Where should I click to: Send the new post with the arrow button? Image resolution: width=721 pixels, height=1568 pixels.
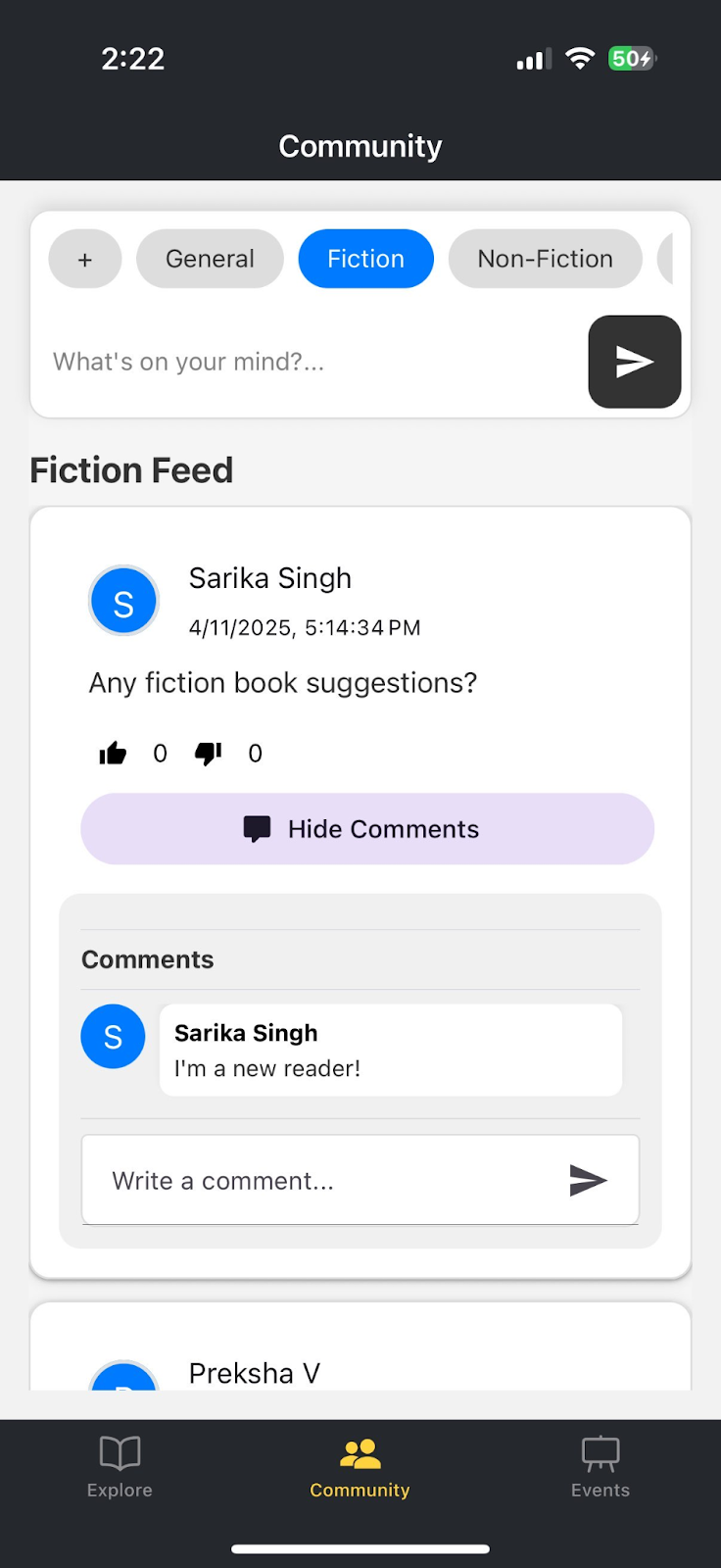point(634,362)
